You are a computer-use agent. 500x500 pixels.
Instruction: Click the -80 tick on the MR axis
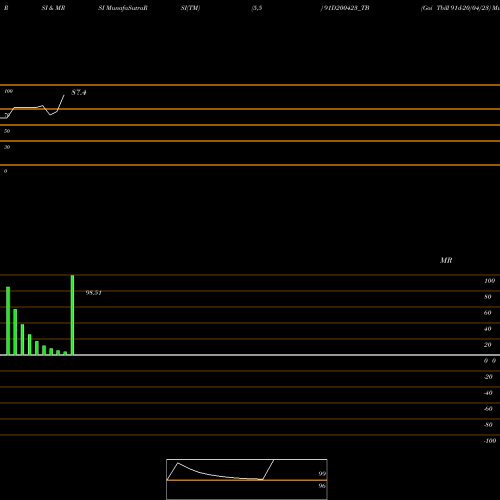tap(488, 425)
